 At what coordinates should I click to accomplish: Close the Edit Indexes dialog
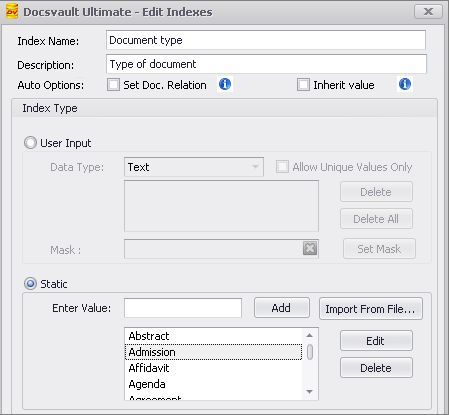pyautogui.click(x=428, y=12)
